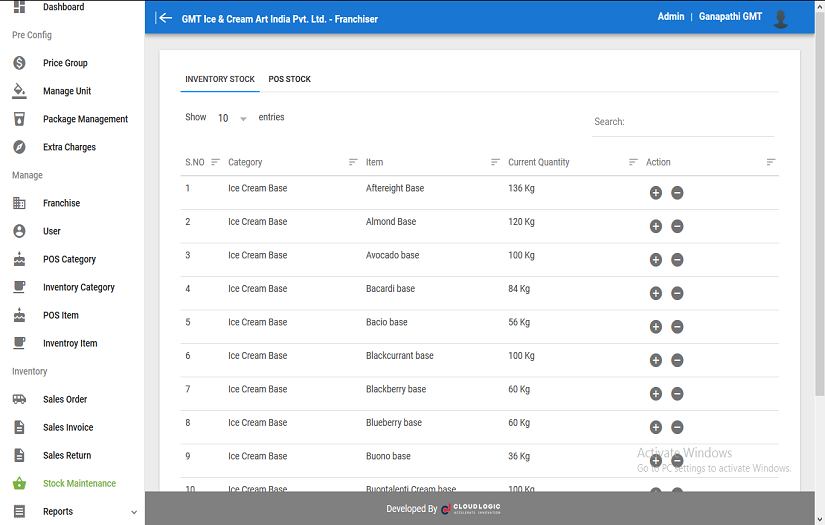Sort by Item column icon
Screen dimensions: 825x525
495,162
